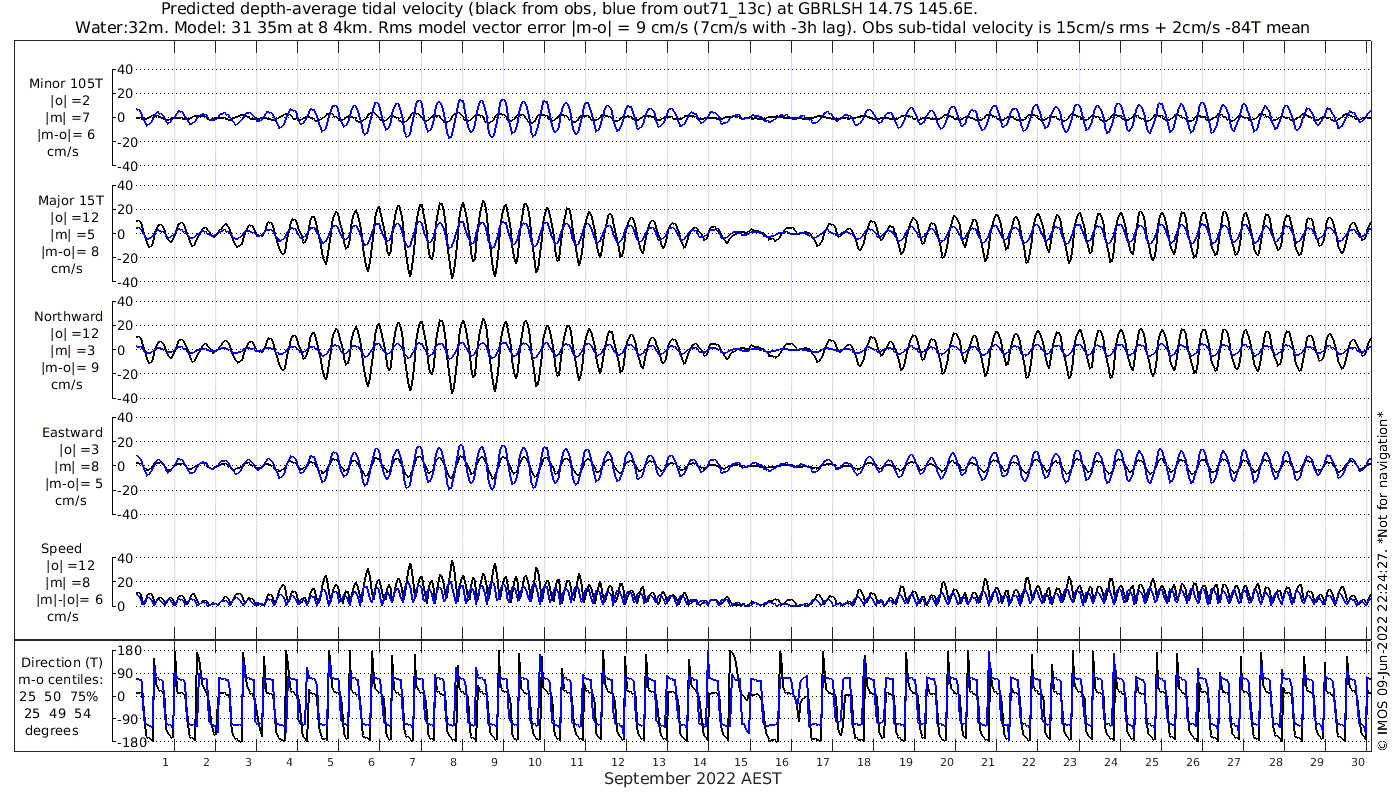Click the 'Direction (T)' panel label
Image resolution: width=1400 pixels, height=800 pixels.
[x=61, y=662]
